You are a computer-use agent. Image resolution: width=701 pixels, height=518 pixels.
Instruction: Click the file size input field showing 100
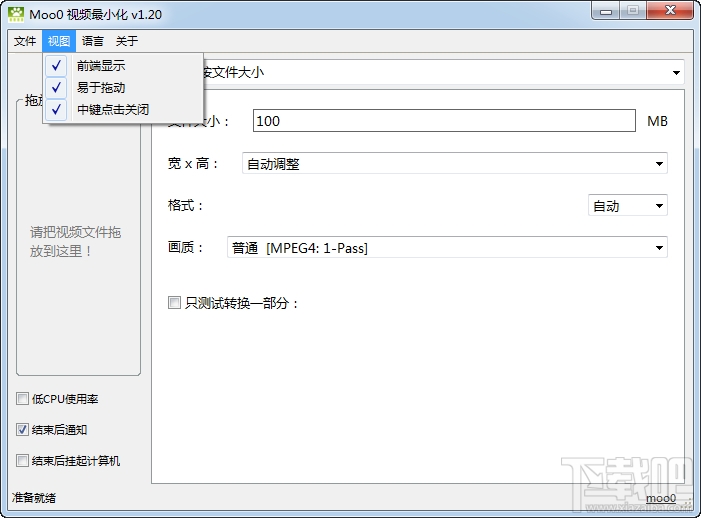click(444, 121)
